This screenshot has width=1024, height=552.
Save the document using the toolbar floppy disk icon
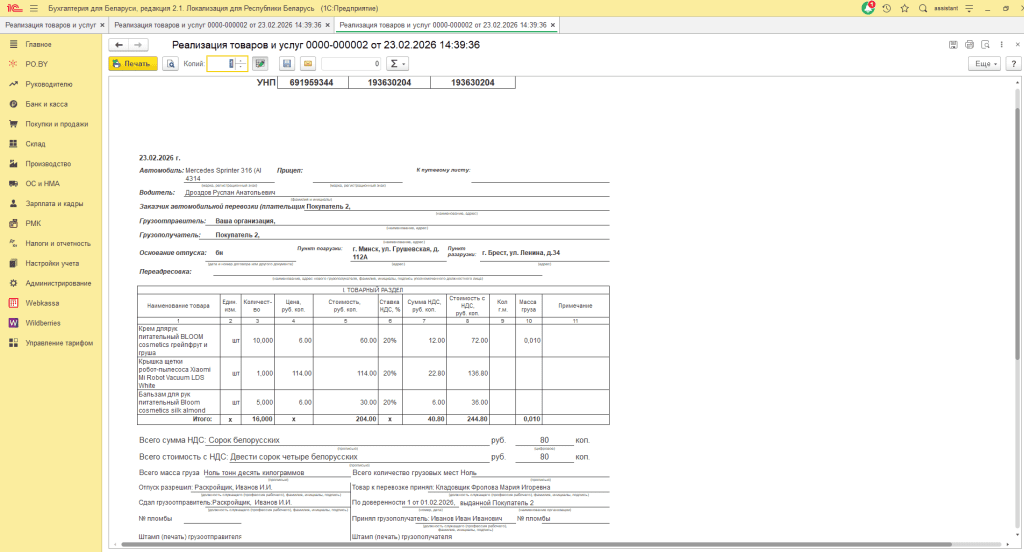click(x=287, y=63)
